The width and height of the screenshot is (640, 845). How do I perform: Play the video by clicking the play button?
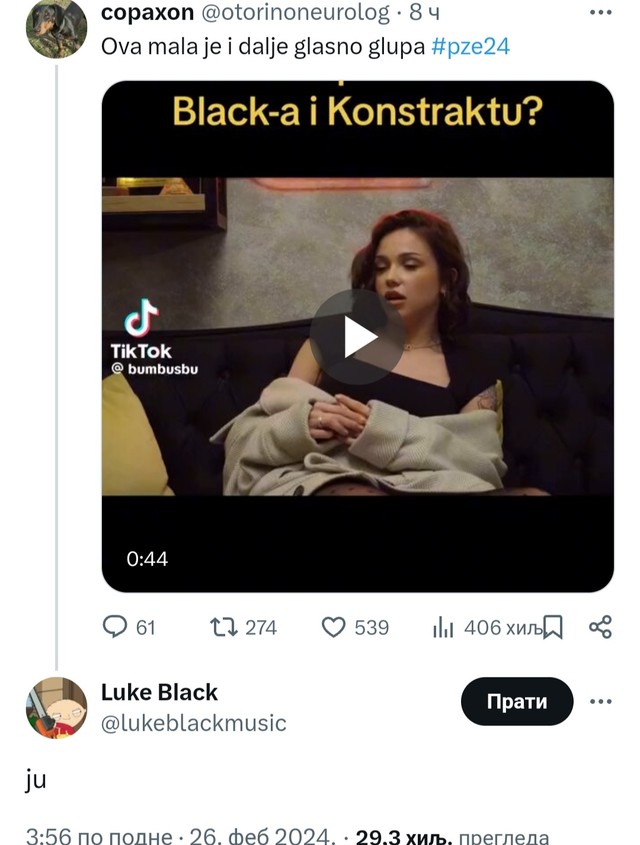click(x=354, y=336)
